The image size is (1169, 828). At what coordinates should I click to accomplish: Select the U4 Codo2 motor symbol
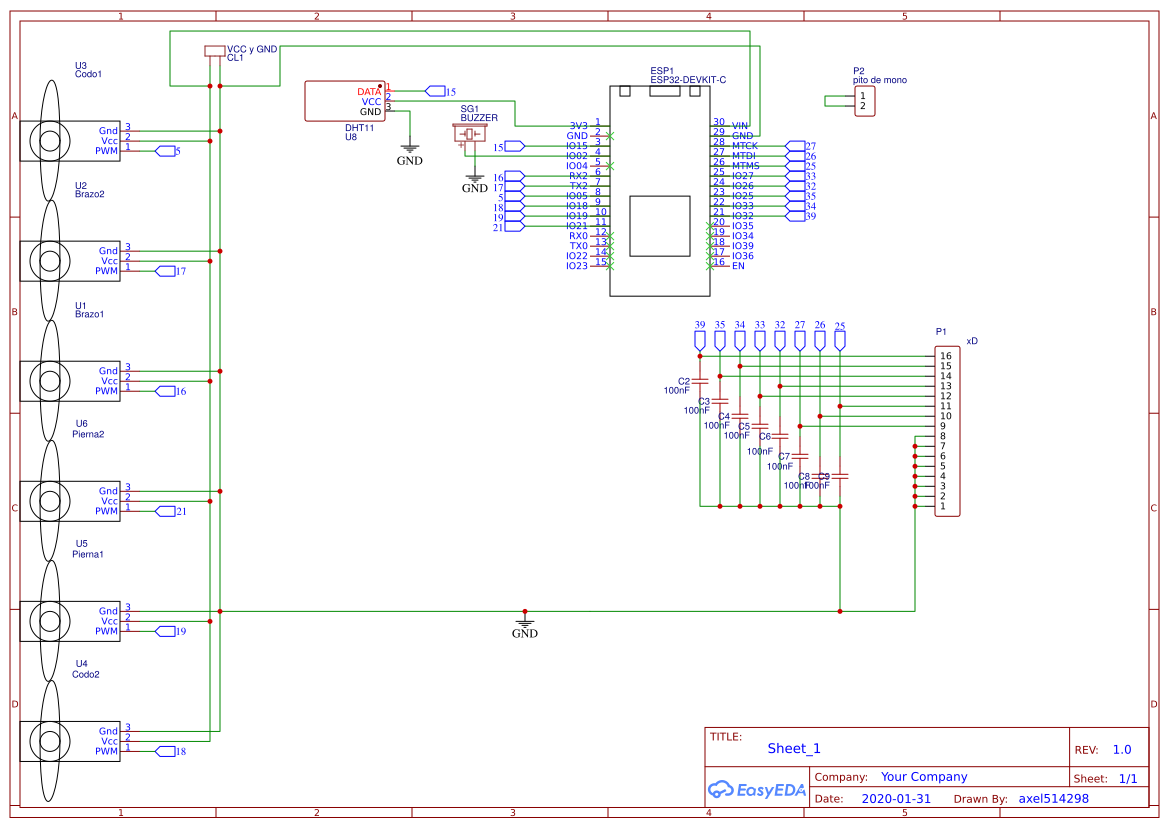pyautogui.click(x=70, y=740)
